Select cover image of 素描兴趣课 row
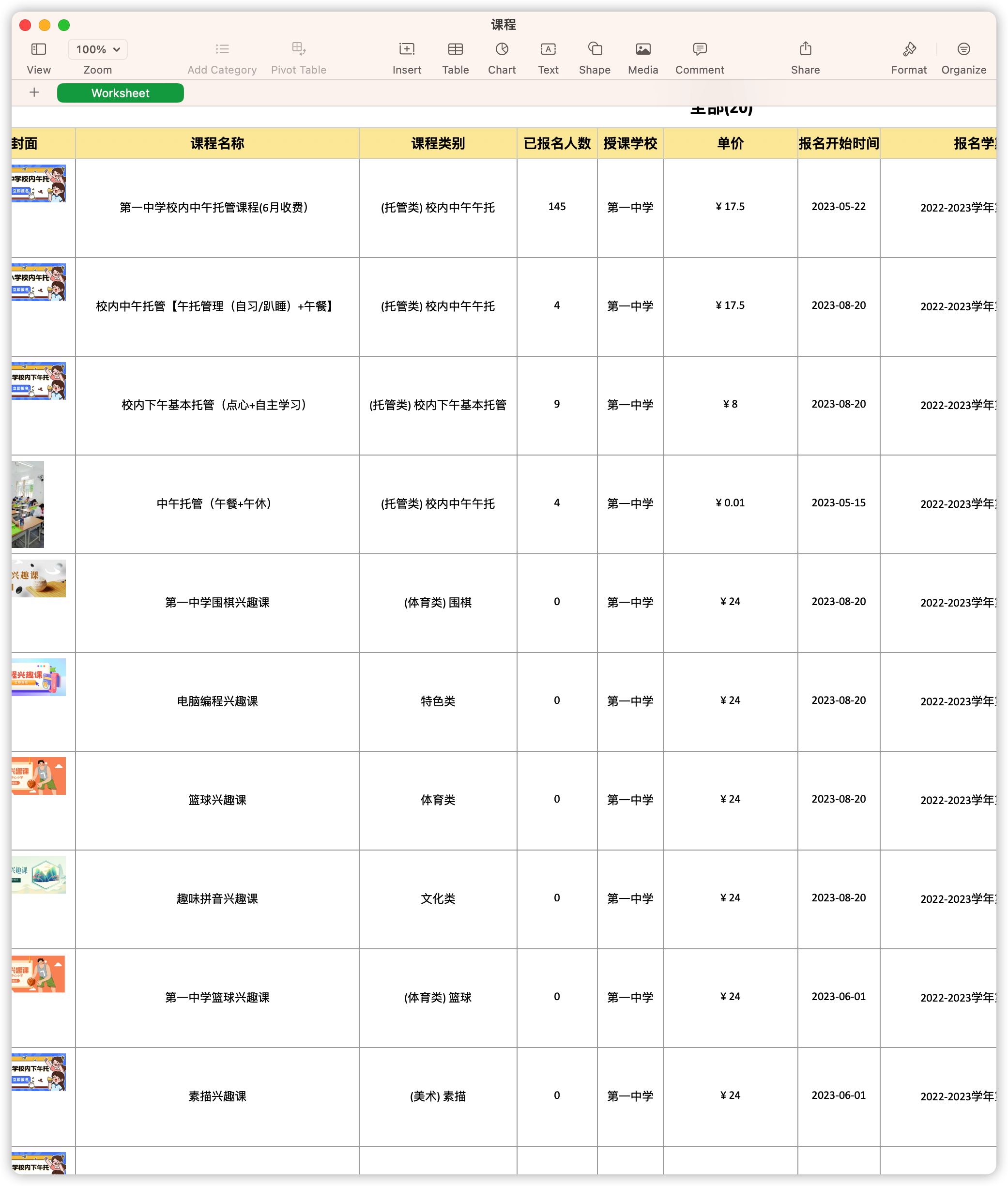This screenshot has height=1186, width=1008. point(38,1072)
